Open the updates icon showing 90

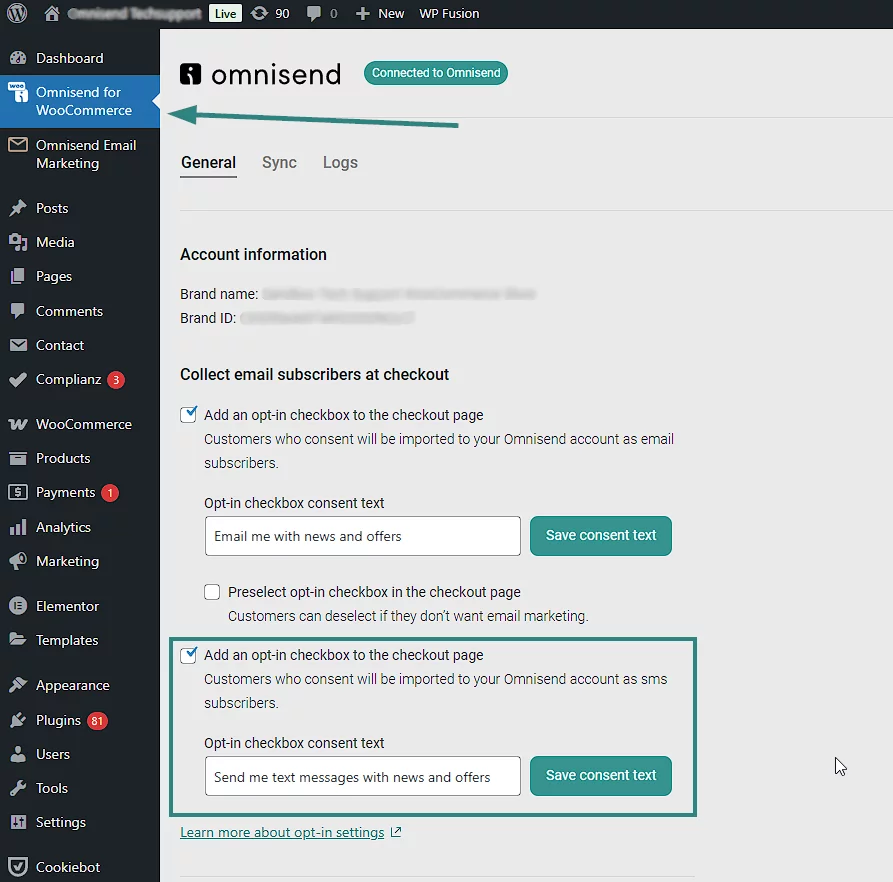click(259, 13)
